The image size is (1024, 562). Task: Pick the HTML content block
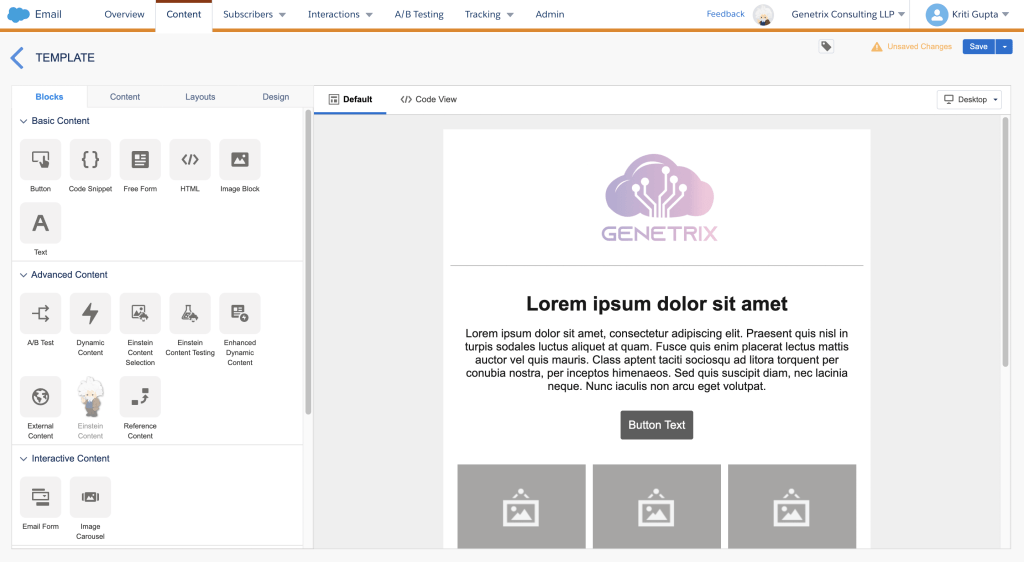pyautogui.click(x=190, y=159)
